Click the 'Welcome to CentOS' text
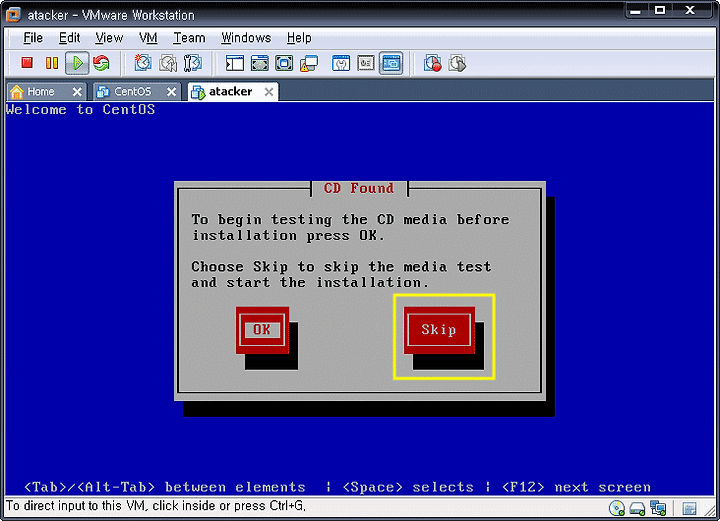Viewport: 720px width, 521px height. [x=80, y=110]
